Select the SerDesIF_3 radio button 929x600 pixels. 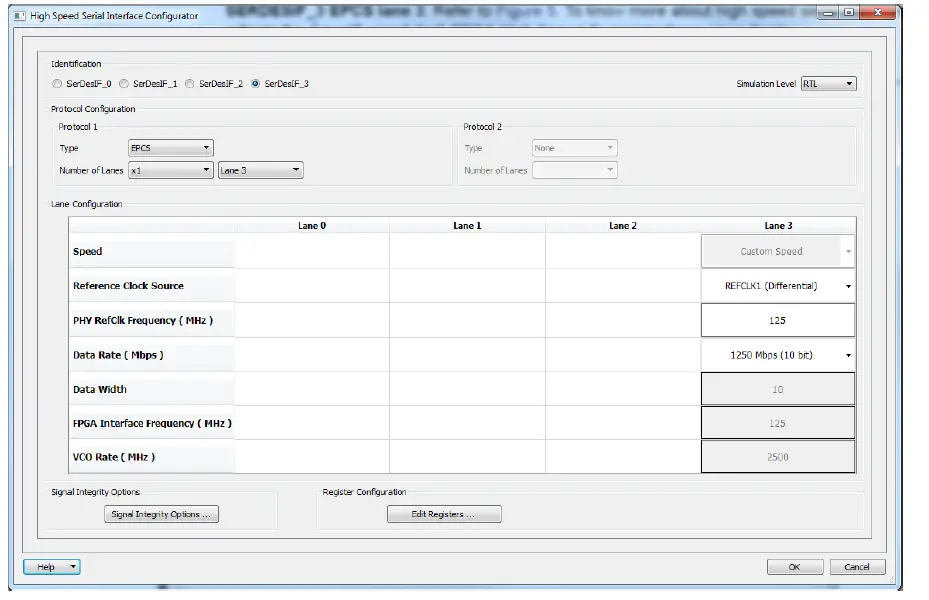click(257, 84)
